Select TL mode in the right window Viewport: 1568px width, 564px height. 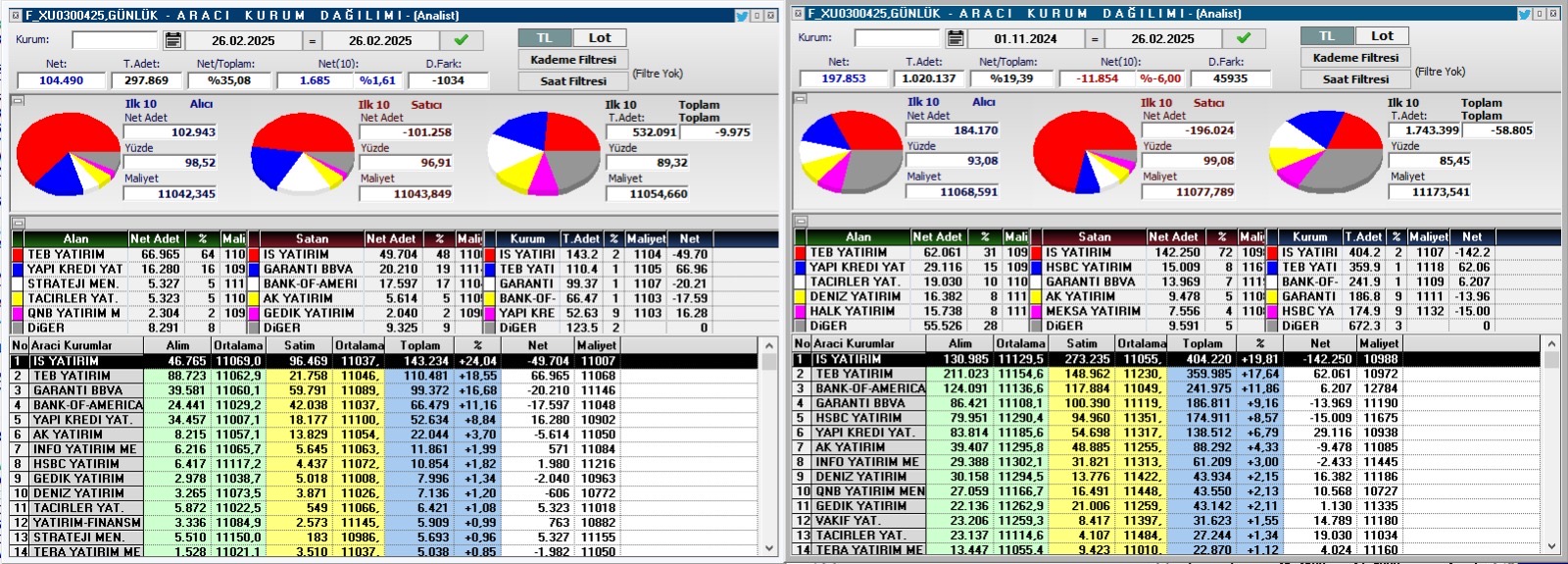tap(1326, 36)
